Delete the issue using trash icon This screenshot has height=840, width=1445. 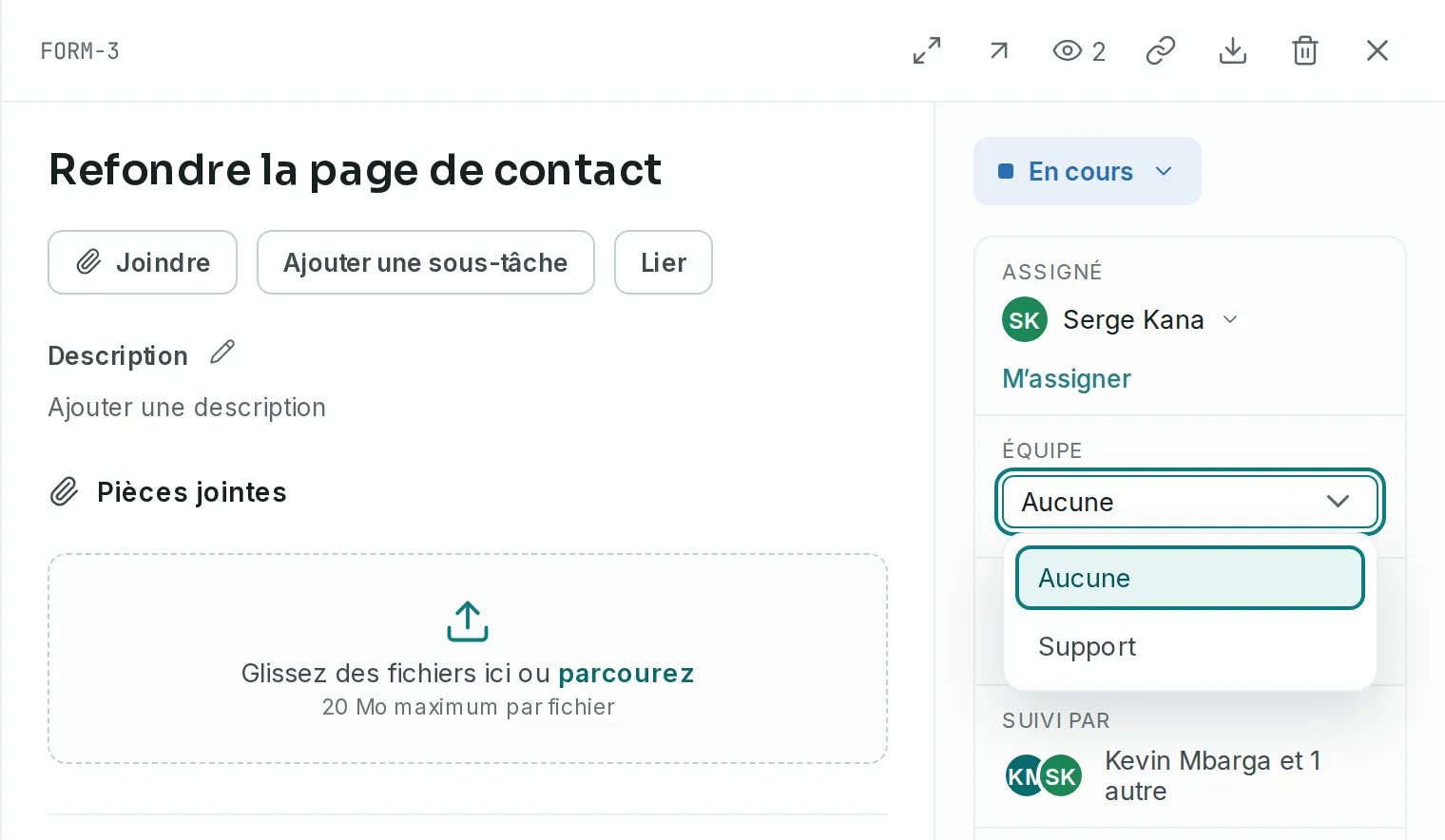point(1305,50)
